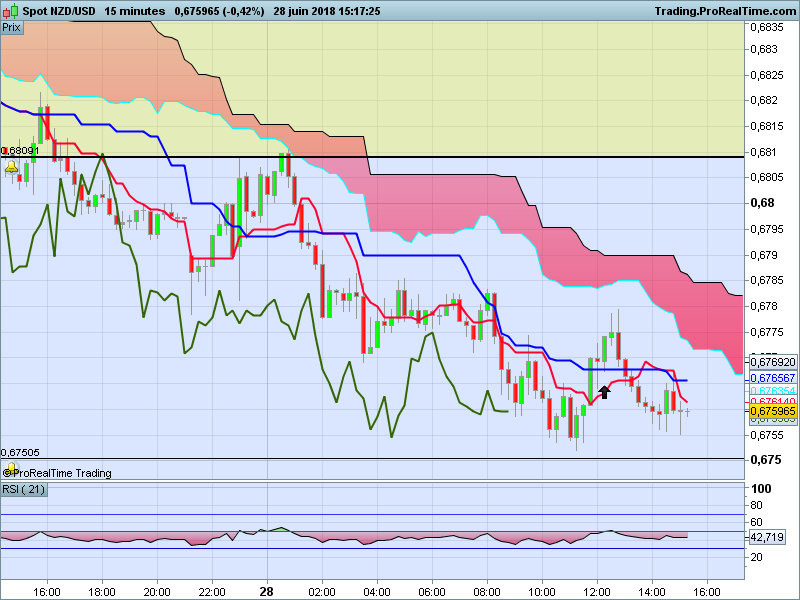Click the Spot NZD/USD instrument title
The width and height of the screenshot is (800, 600).
tap(58, 11)
